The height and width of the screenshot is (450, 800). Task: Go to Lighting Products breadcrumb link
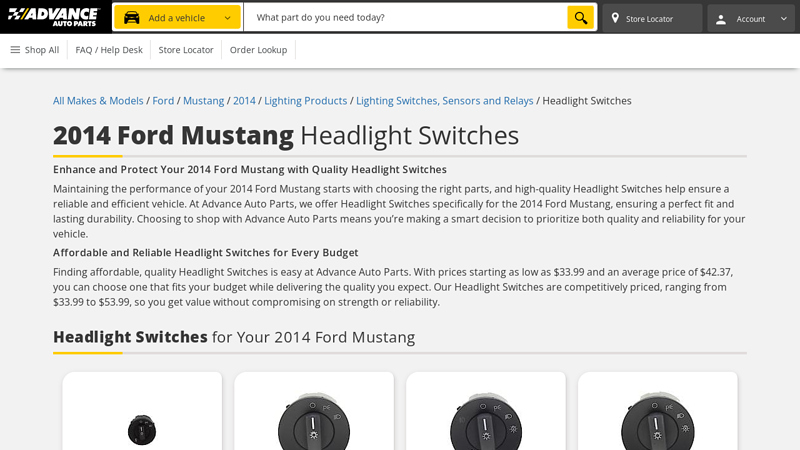[x=306, y=101]
